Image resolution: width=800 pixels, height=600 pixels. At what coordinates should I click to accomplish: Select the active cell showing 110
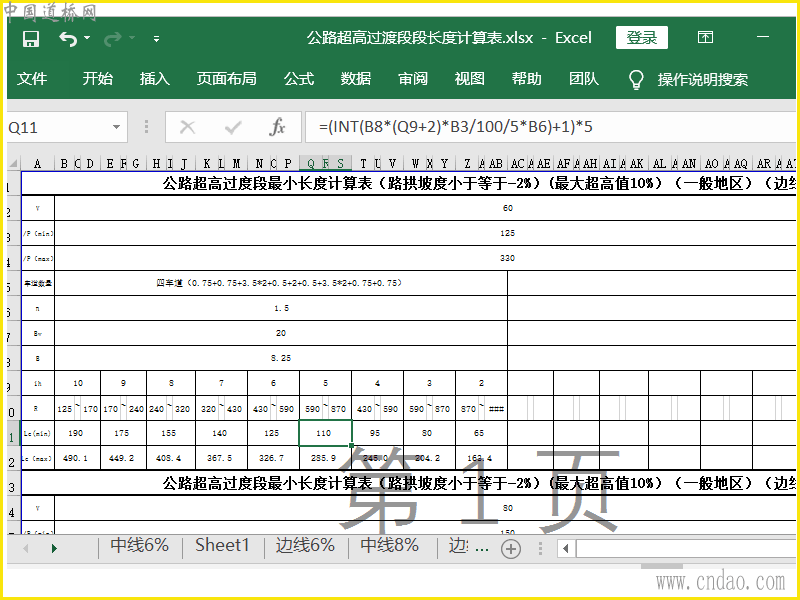[x=326, y=433]
